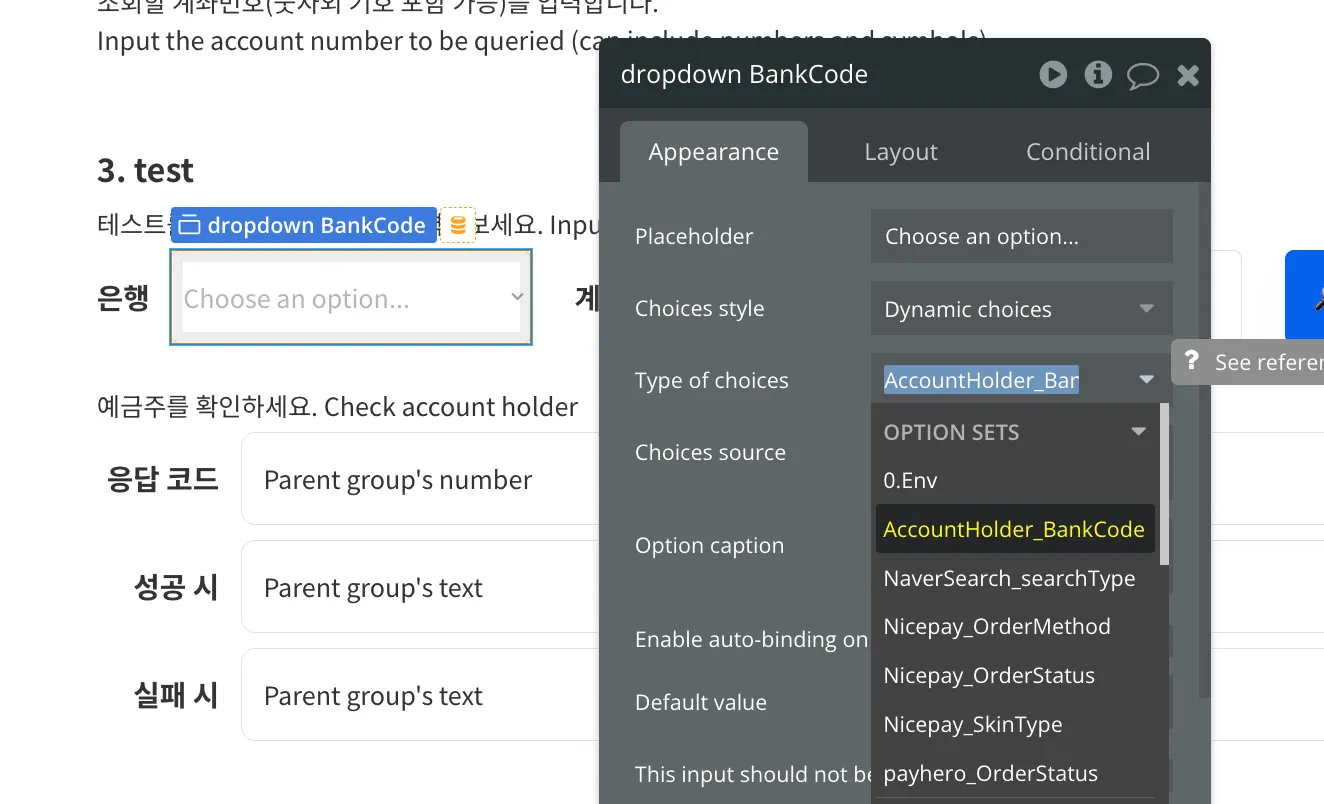Image resolution: width=1324 pixels, height=804 pixels.
Task: Click the Placeholder text input field
Action: click(x=1020, y=237)
